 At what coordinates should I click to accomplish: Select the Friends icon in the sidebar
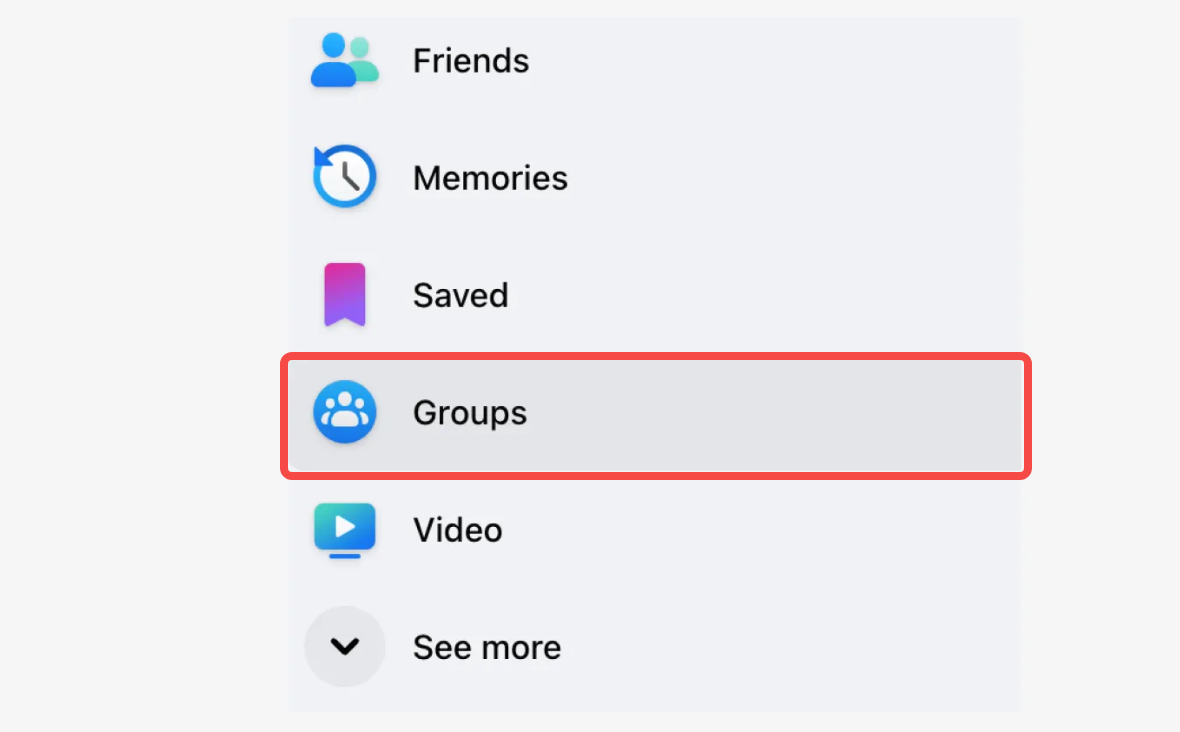click(344, 60)
